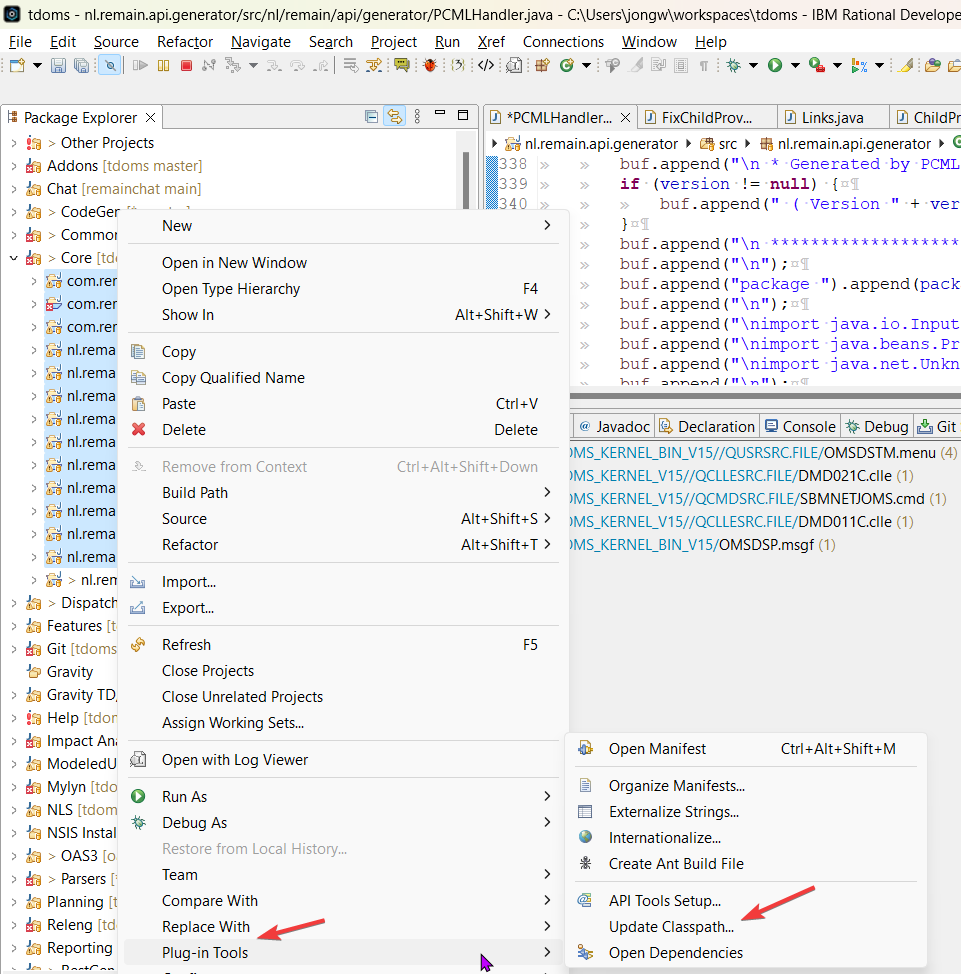Click the Refresh icon in context menu
The image size is (961, 974).
point(139,645)
